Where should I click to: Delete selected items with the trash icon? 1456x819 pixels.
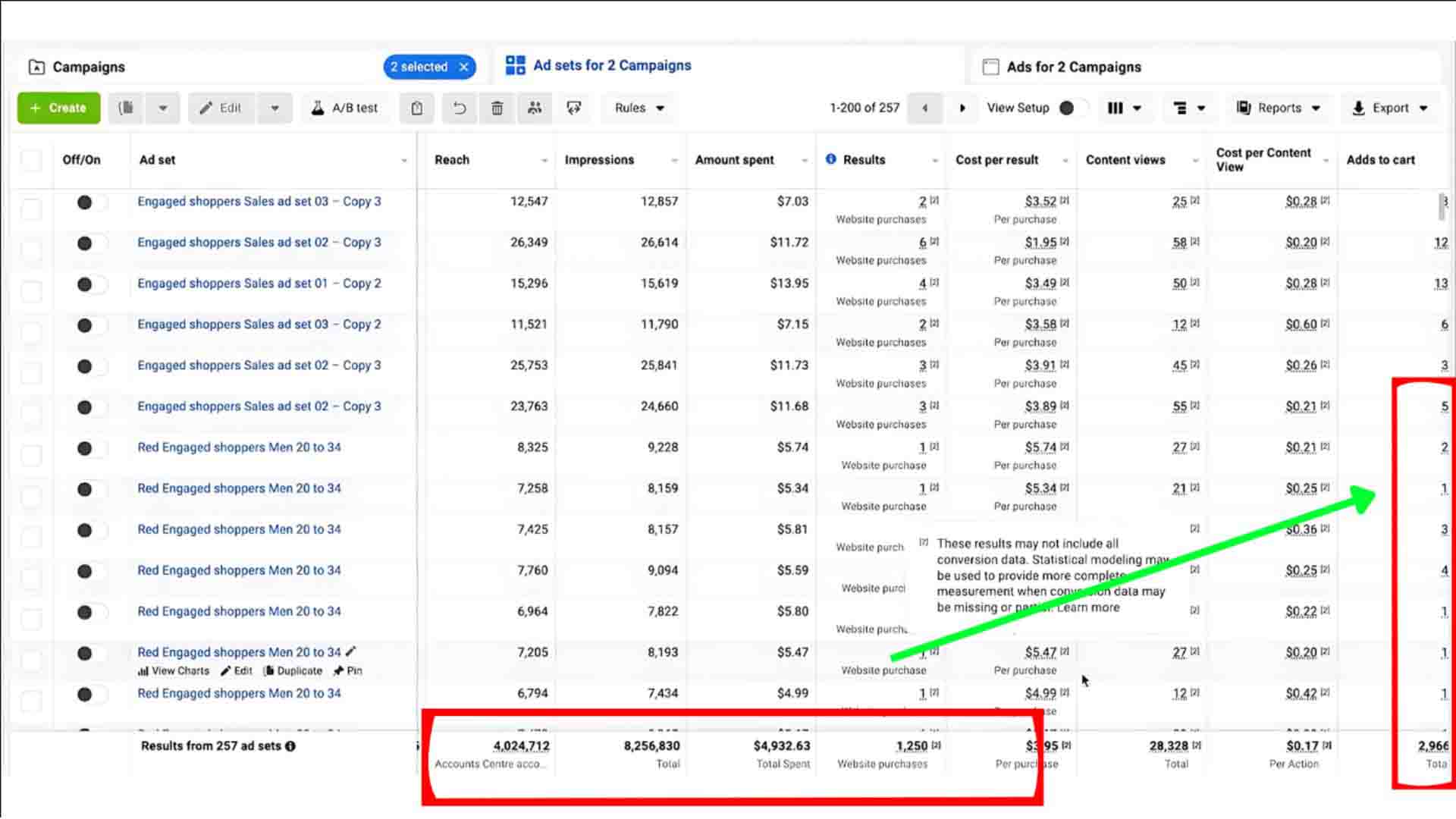[x=497, y=108]
